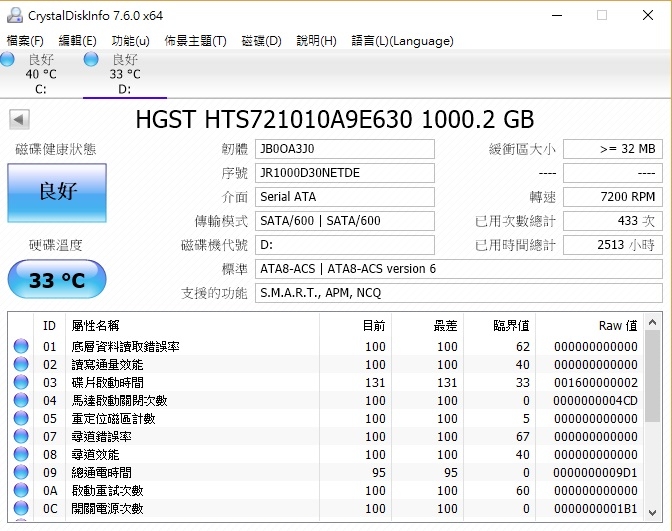Viewport: 672px width, 531px height.
Task: Open the 功能(u) menu
Action: click(130, 41)
